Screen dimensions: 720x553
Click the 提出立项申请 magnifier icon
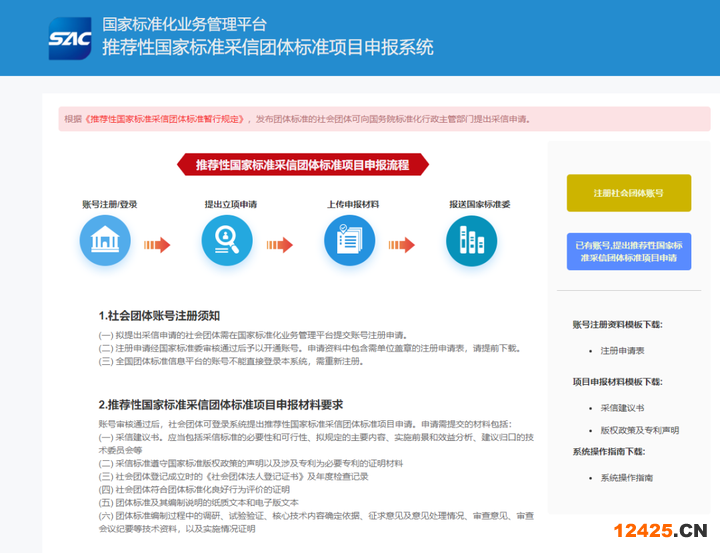coord(226,241)
